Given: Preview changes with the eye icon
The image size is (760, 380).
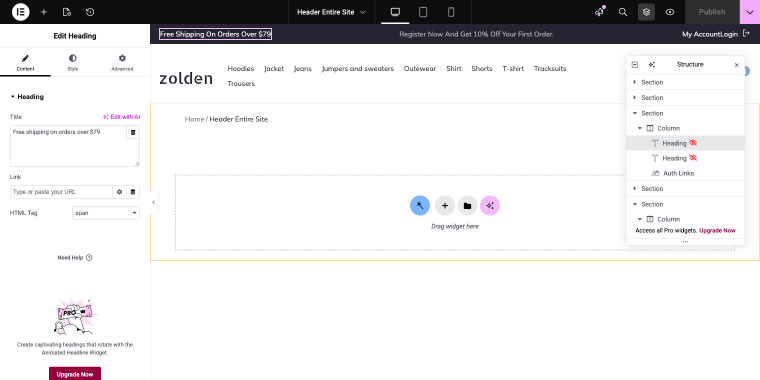Looking at the screenshot, I should click(670, 12).
